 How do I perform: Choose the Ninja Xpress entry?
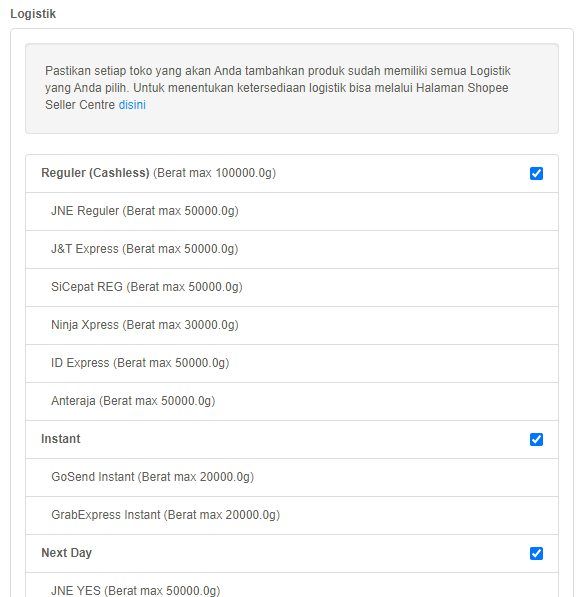(292, 326)
